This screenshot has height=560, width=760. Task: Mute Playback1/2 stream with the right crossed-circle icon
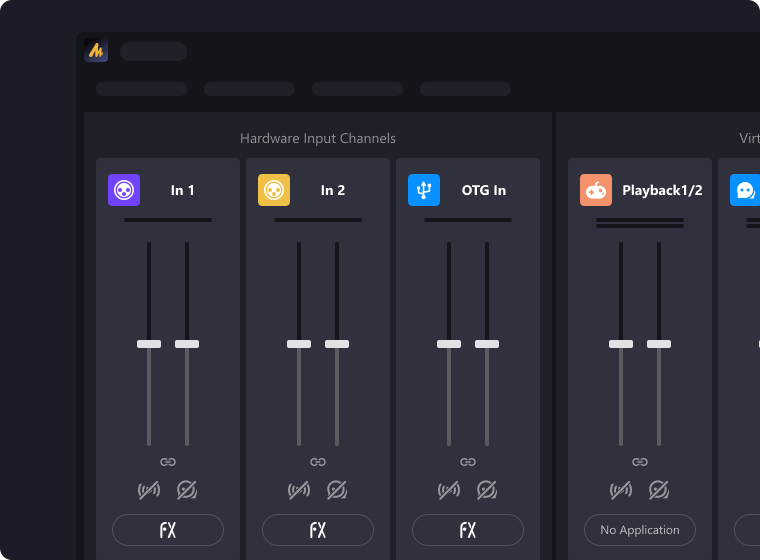pos(659,490)
